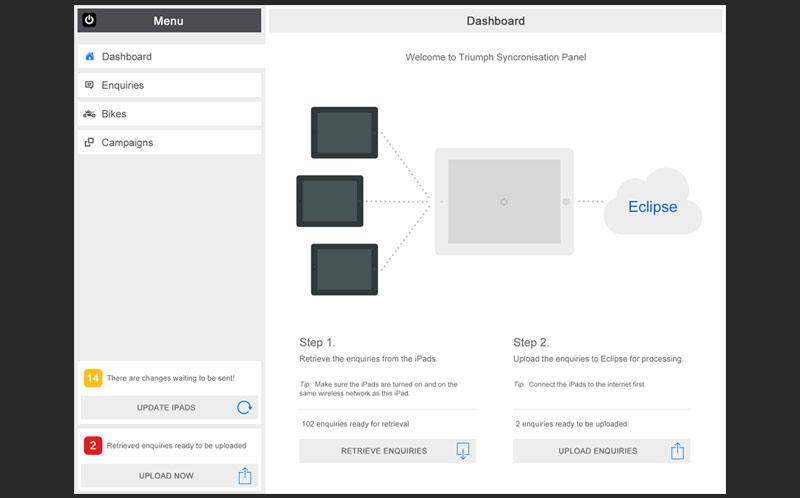Image resolution: width=800 pixels, height=498 pixels.
Task: Click the download icon on Retrieve Enquiries
Action: [462, 451]
